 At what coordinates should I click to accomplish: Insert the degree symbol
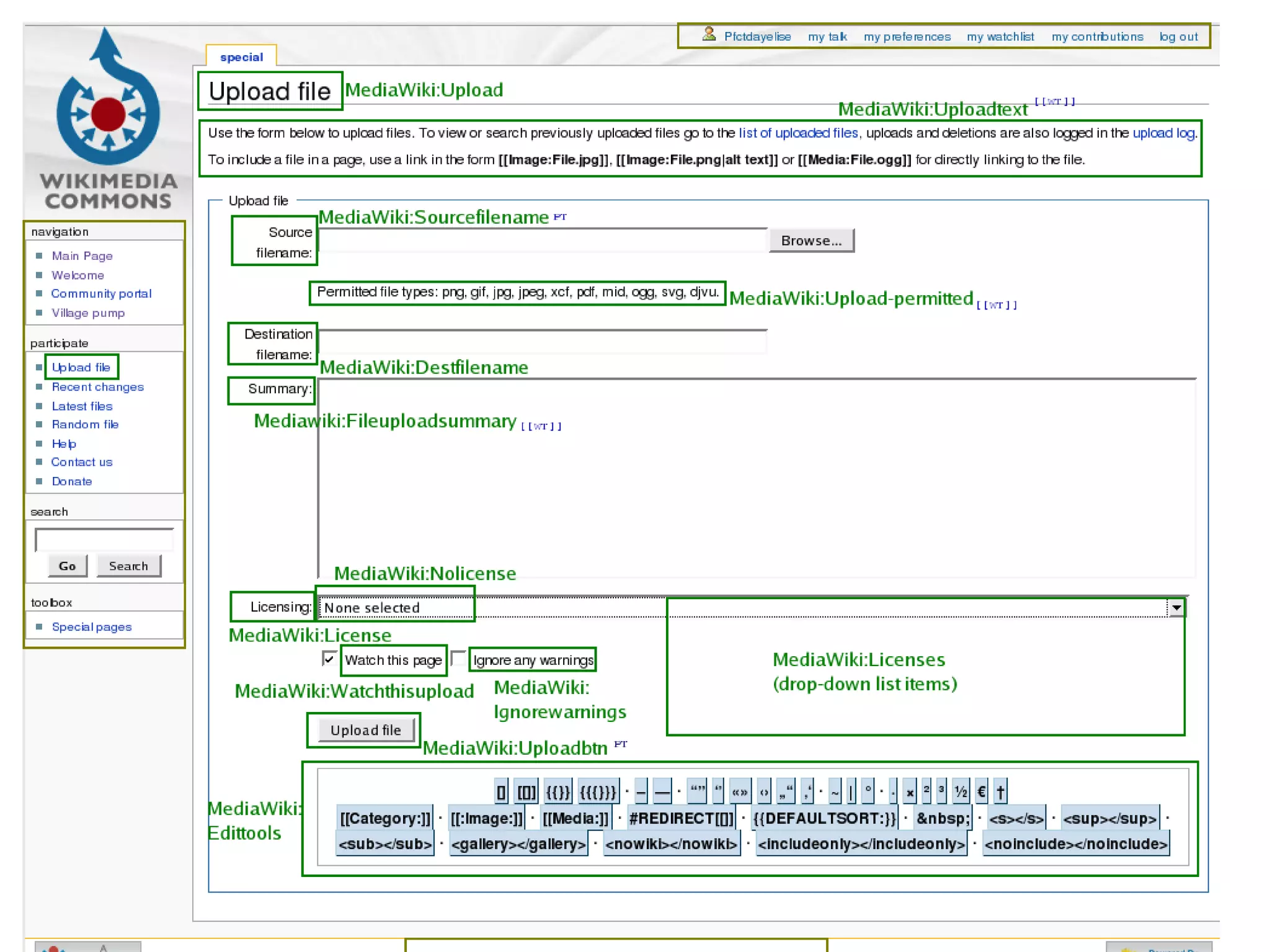pos(868,792)
